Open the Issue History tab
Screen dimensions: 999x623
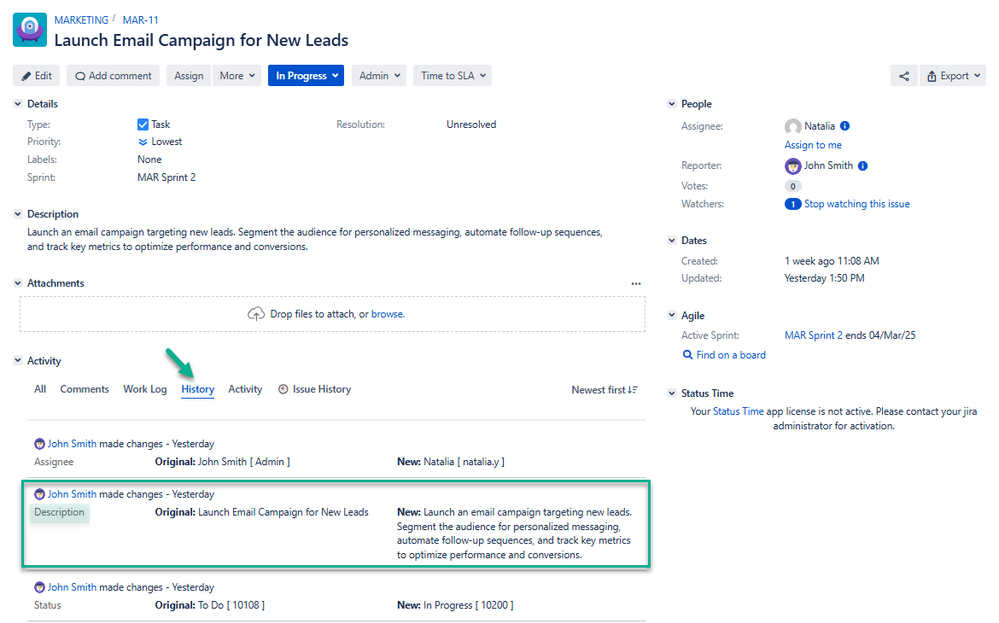click(315, 389)
